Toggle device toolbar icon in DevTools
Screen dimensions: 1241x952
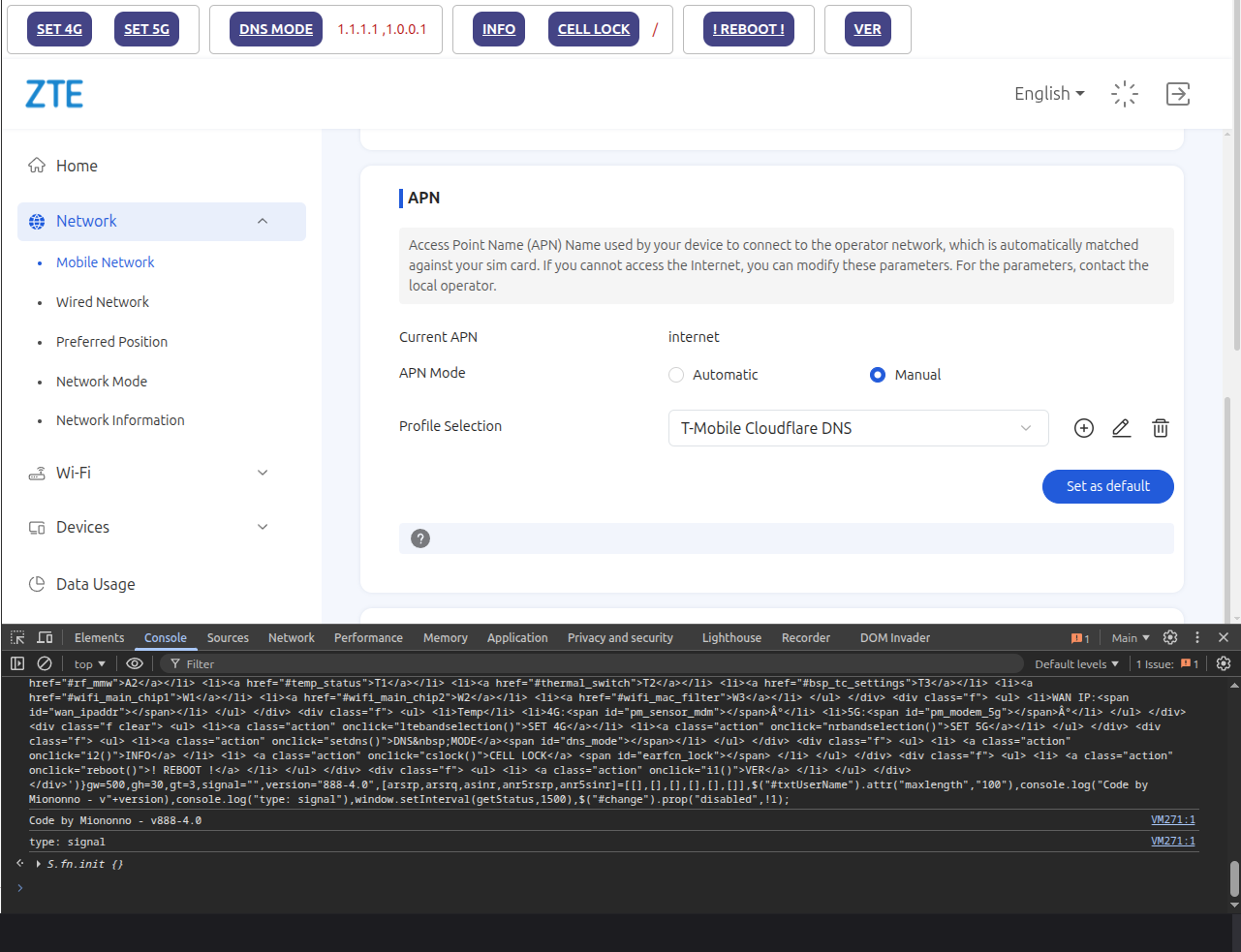(x=45, y=637)
